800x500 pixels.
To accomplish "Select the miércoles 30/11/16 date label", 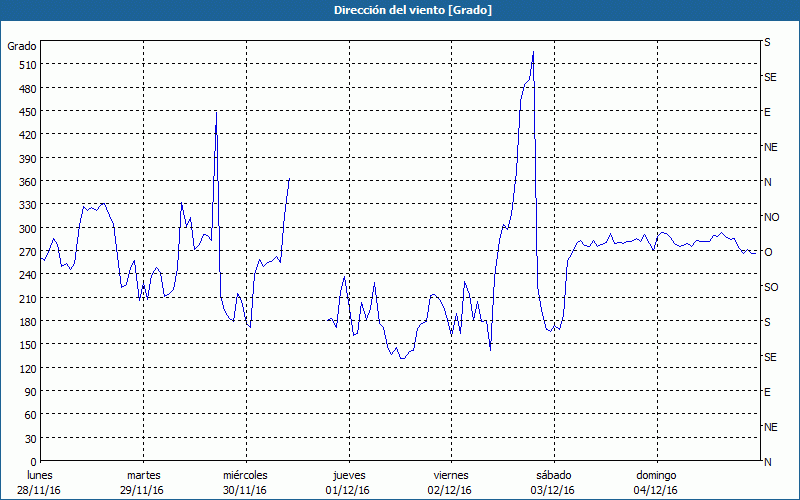I will (245, 483).
